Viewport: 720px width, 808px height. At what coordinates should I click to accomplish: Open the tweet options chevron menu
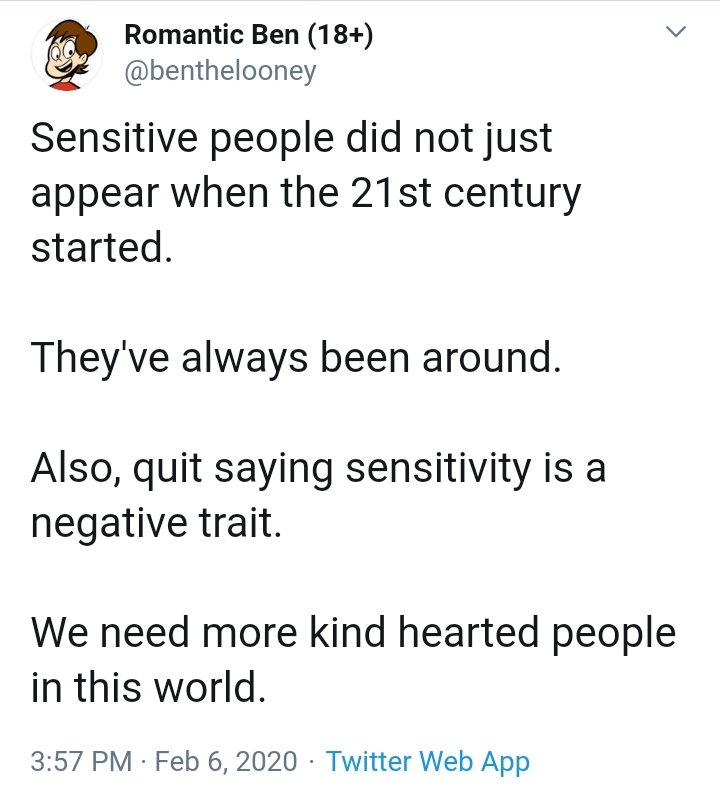pyautogui.click(x=676, y=31)
